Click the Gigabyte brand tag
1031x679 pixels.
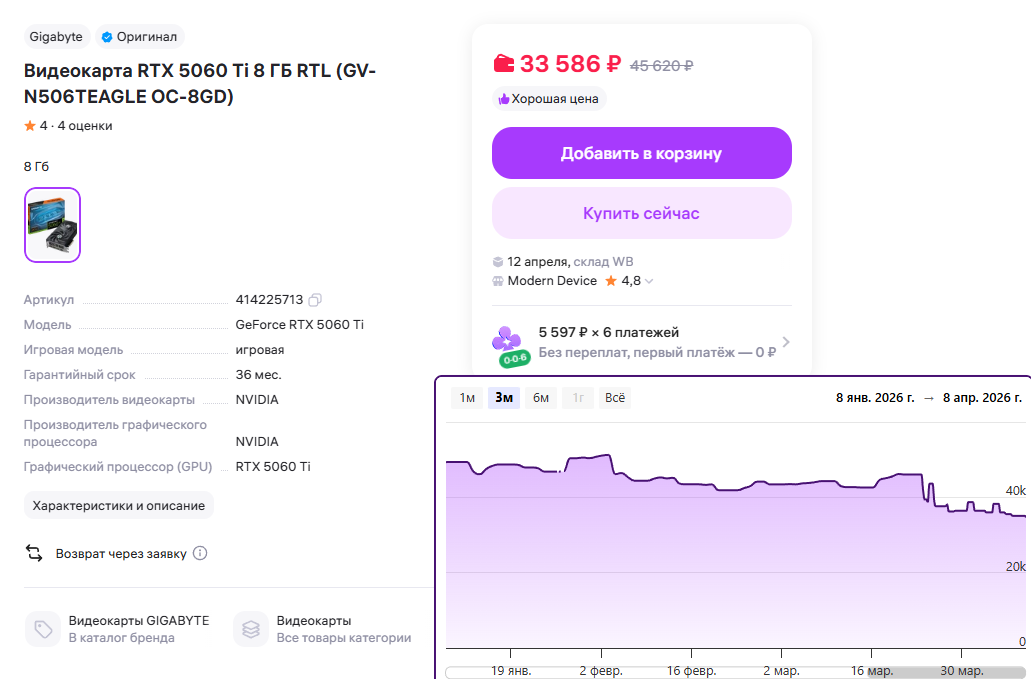click(56, 37)
